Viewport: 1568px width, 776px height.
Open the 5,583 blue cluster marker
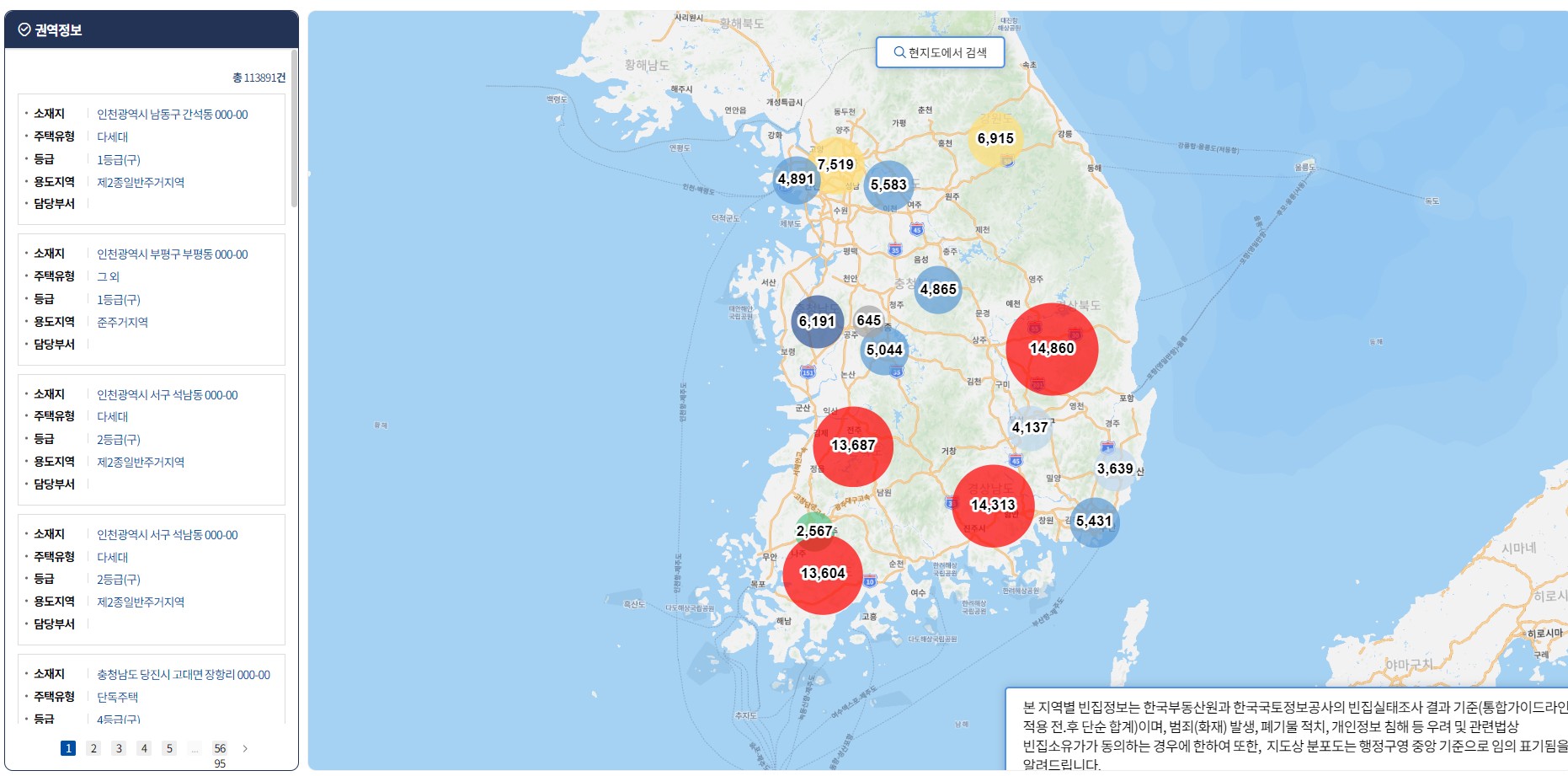888,185
